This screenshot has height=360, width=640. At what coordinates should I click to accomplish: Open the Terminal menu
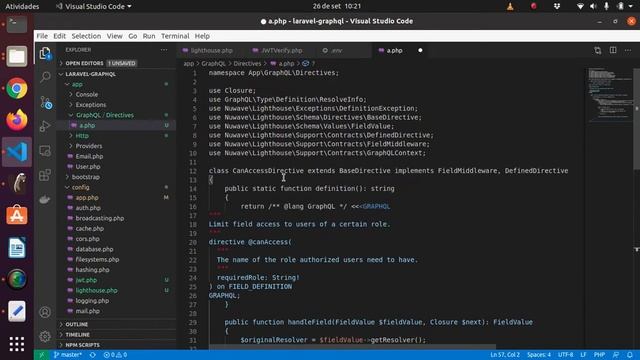point(175,36)
